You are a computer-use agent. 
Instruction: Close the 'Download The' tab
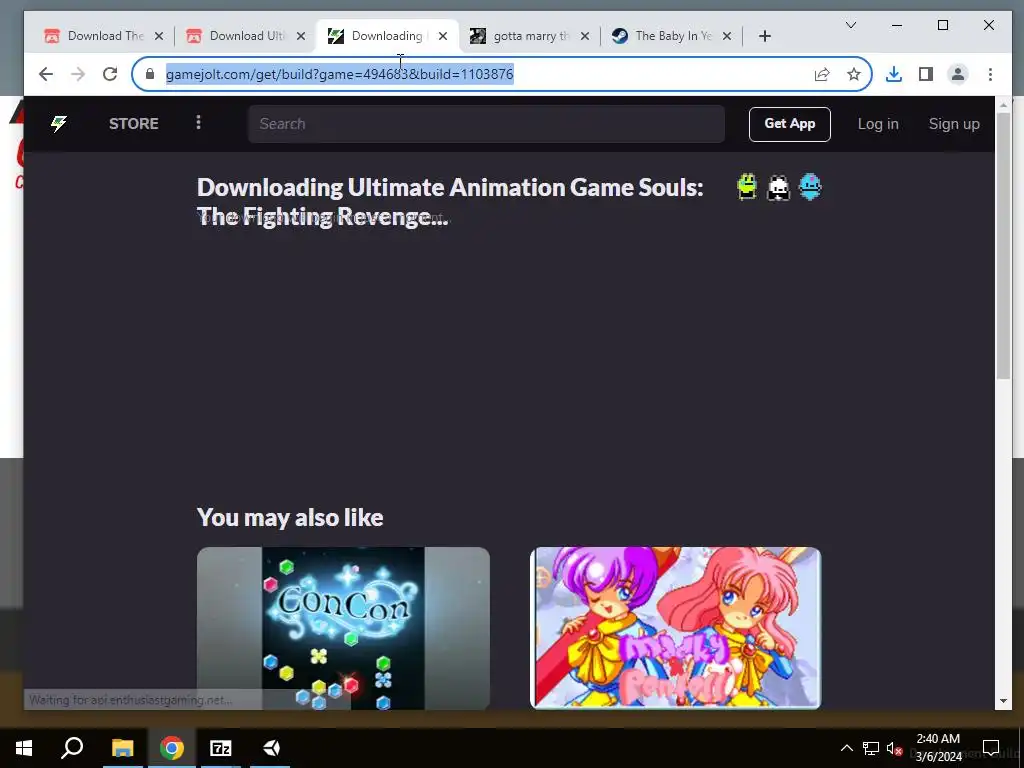click(x=159, y=36)
